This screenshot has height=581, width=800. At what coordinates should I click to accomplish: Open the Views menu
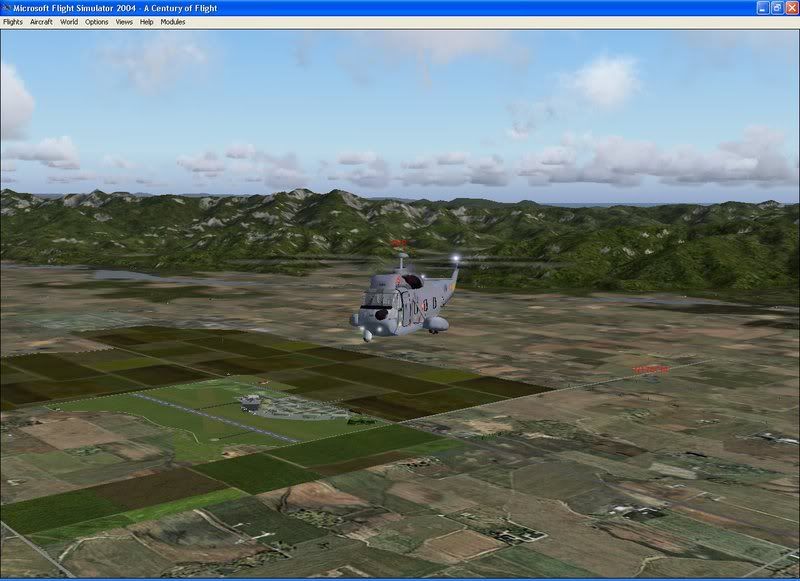[x=124, y=21]
